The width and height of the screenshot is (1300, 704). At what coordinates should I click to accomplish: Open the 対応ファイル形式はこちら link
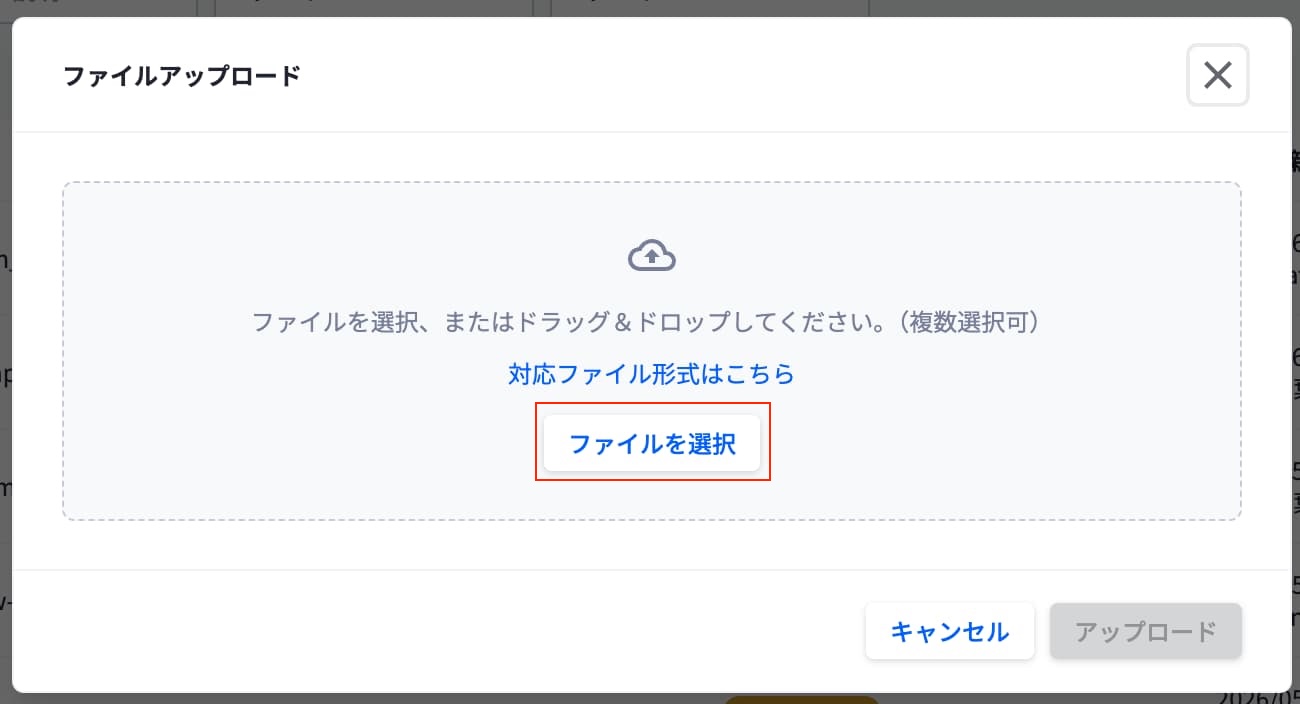[x=651, y=374]
